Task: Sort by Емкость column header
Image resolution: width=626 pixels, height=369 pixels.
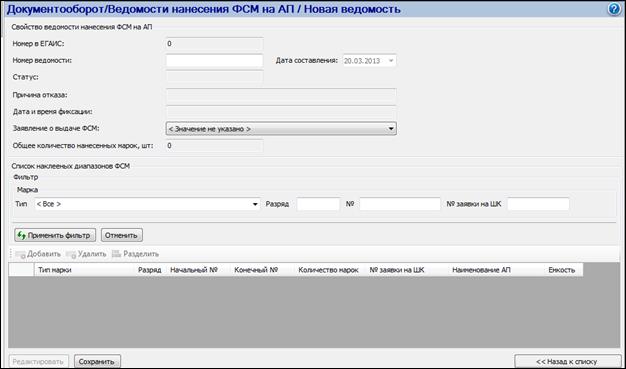Action: tap(564, 270)
